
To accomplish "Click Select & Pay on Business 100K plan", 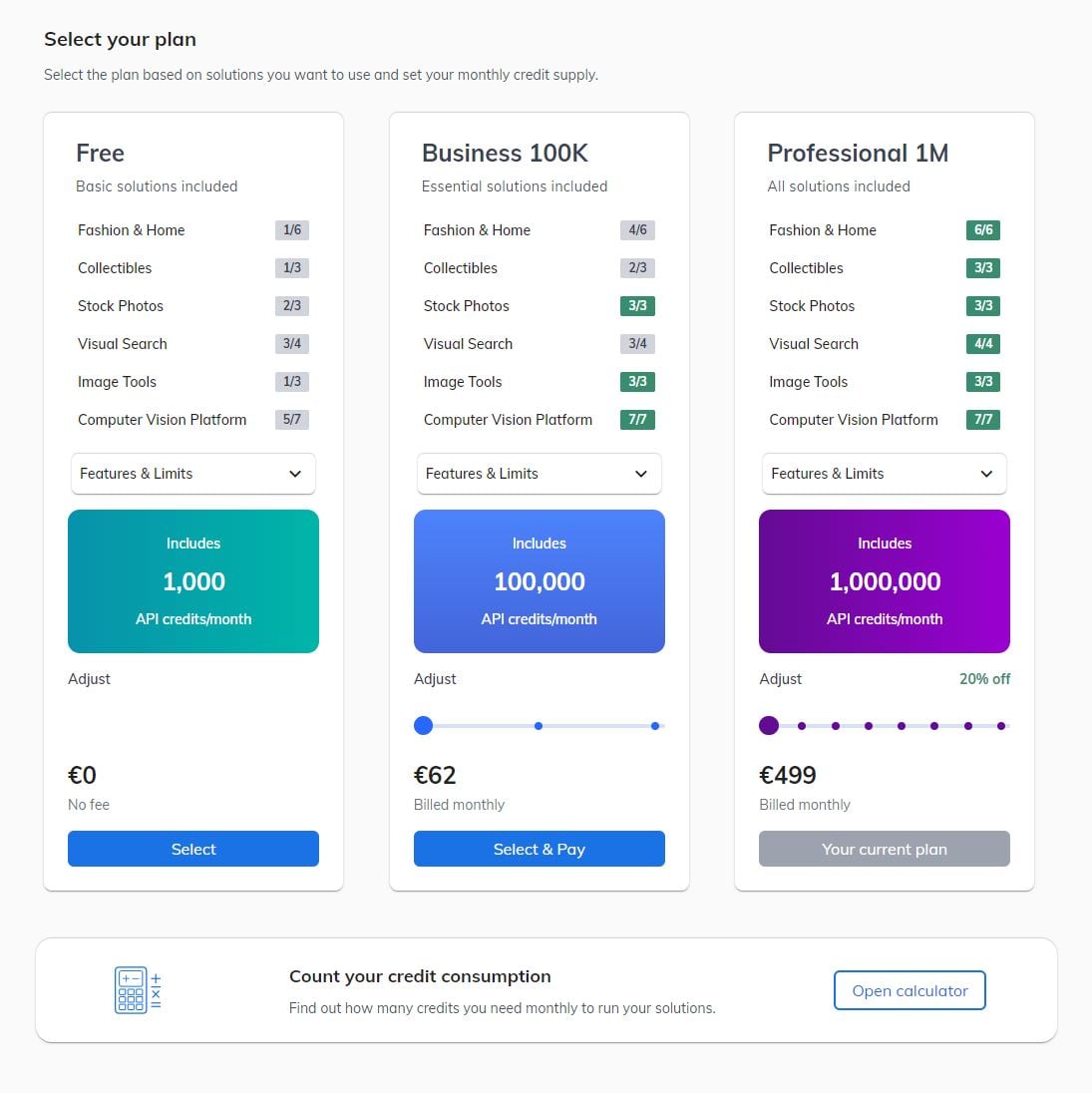I will pyautogui.click(x=539, y=849).
